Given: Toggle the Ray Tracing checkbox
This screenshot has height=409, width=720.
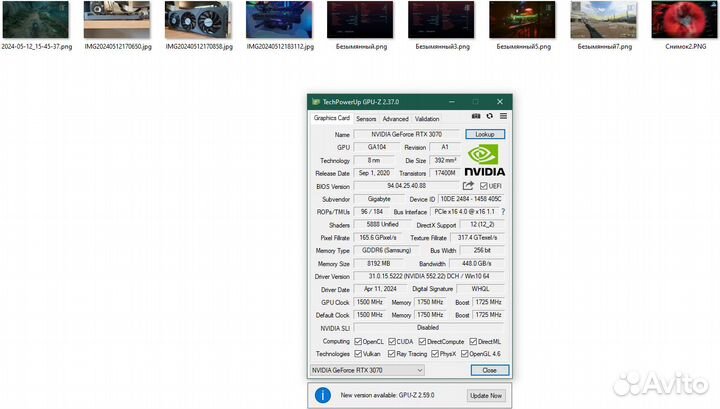Looking at the screenshot, I should pyautogui.click(x=391, y=354).
